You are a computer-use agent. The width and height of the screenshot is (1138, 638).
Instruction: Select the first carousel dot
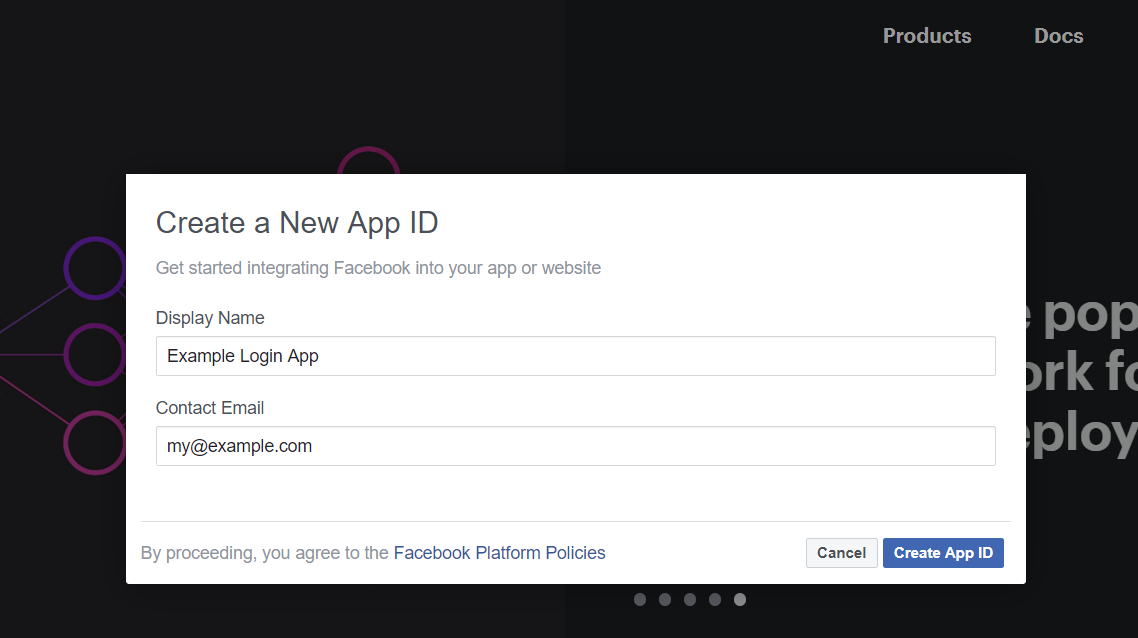pyautogui.click(x=639, y=600)
